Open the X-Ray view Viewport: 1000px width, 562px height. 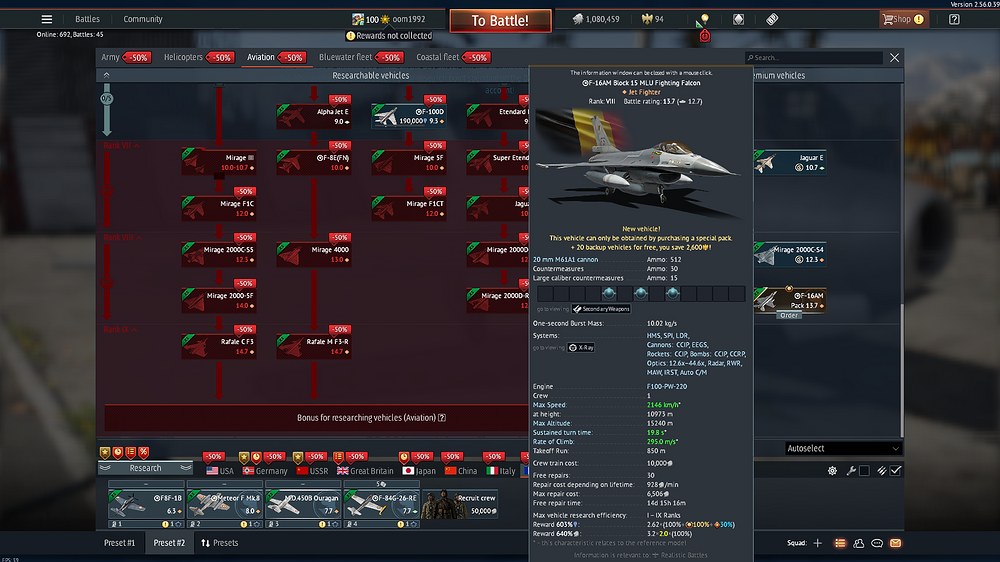coord(581,348)
